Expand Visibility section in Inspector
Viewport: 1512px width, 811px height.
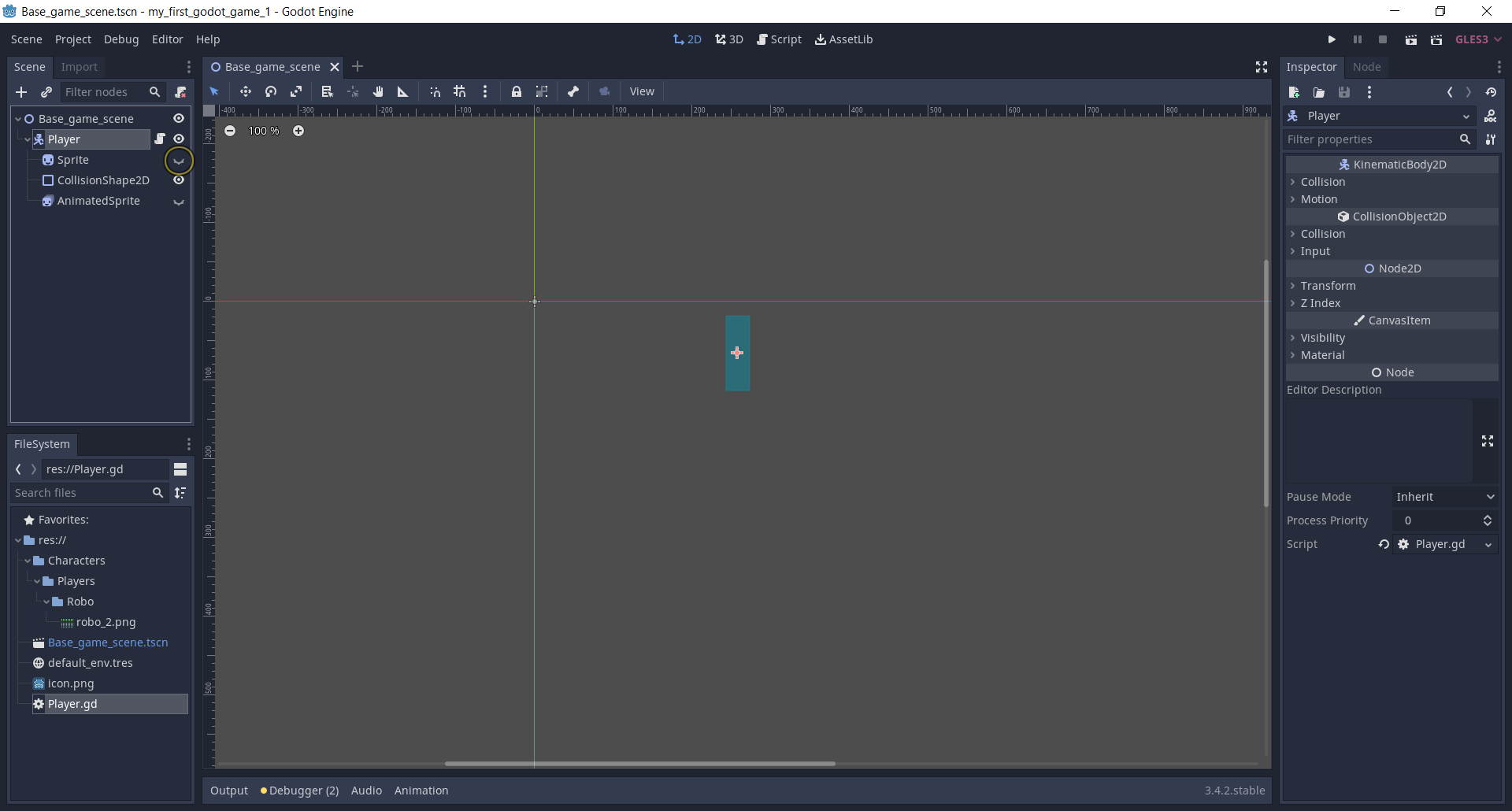[x=1392, y=338]
